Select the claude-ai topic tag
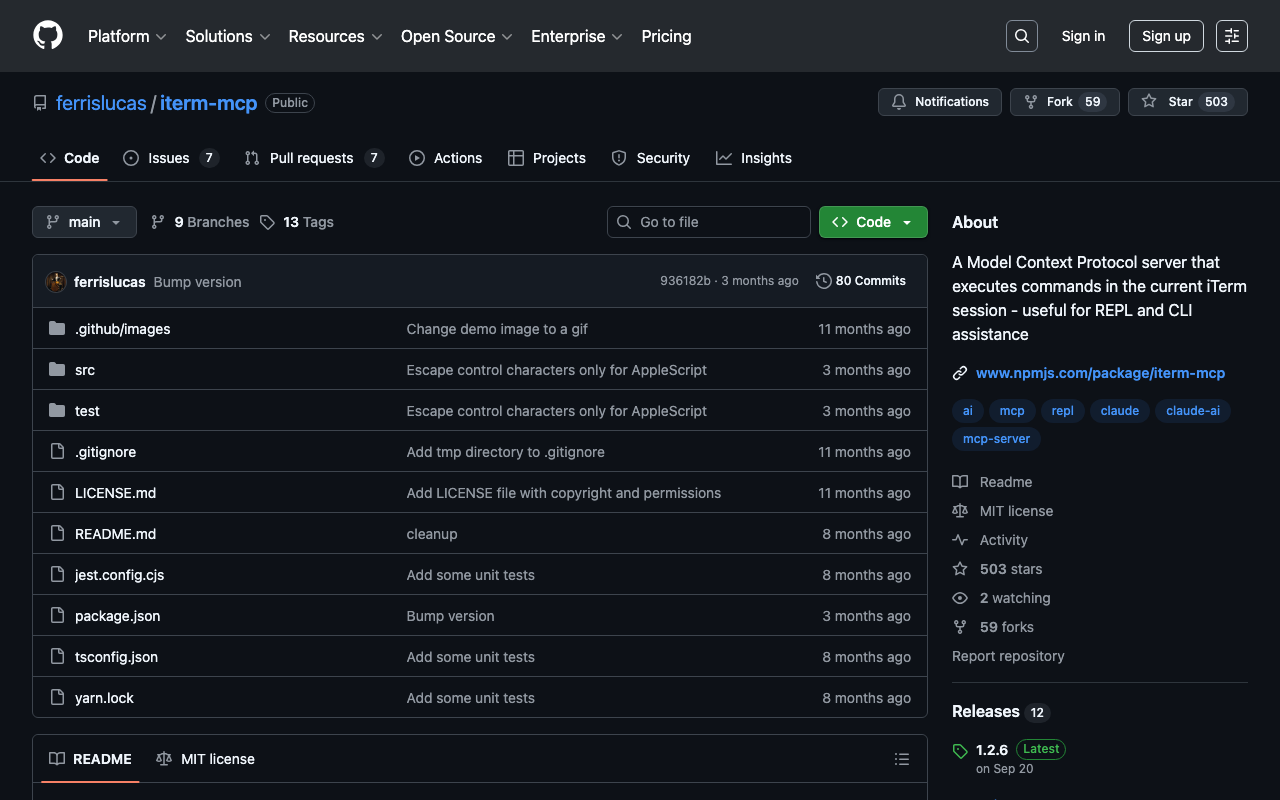This screenshot has width=1280, height=800. 1192,411
